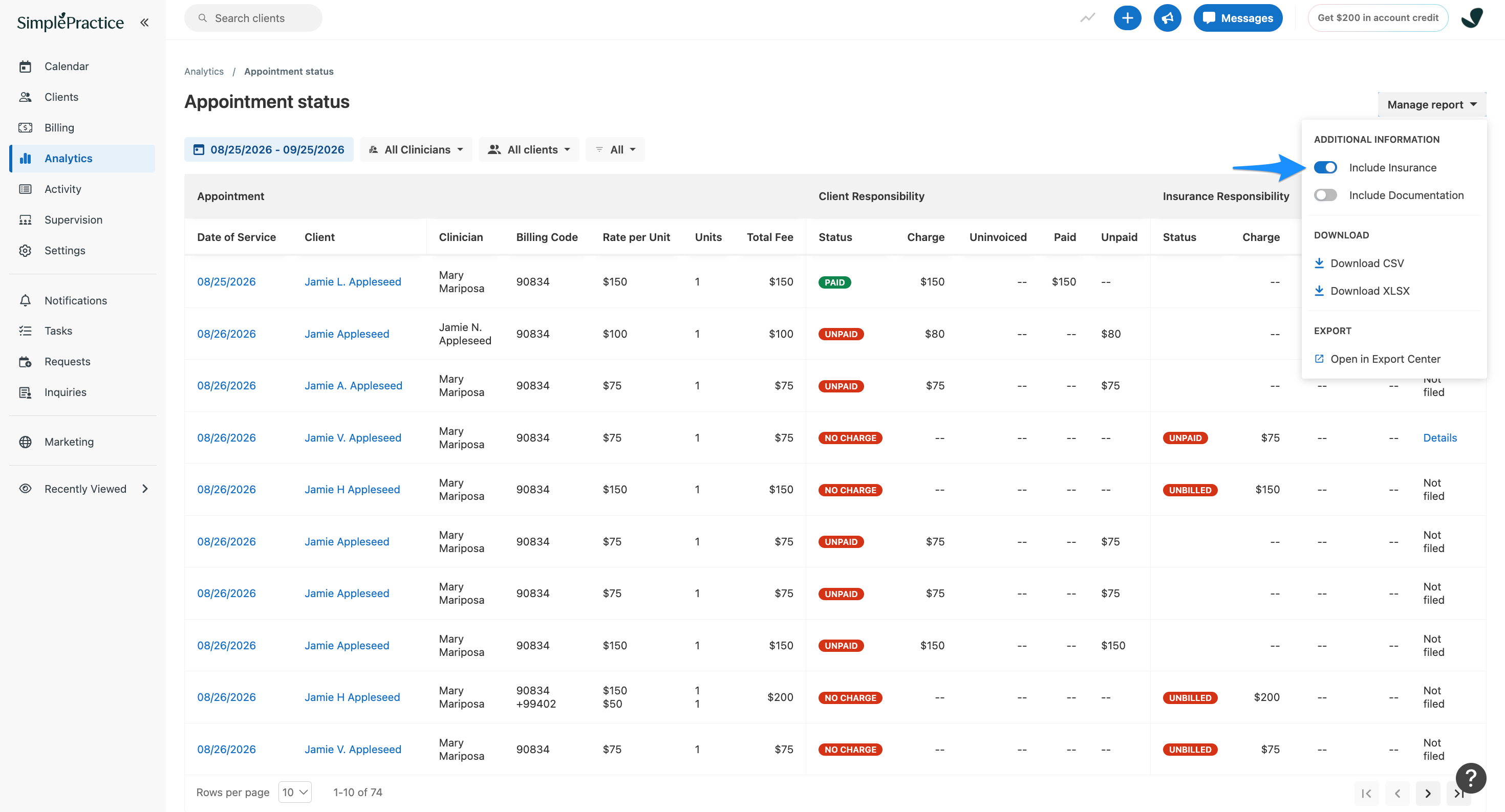Go to previous page arrow
Image resolution: width=1505 pixels, height=812 pixels.
pos(1397,793)
